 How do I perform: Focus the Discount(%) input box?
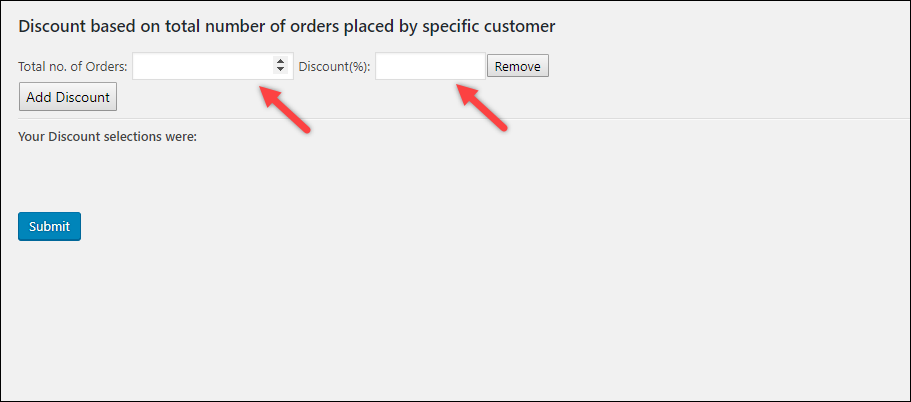tap(431, 66)
